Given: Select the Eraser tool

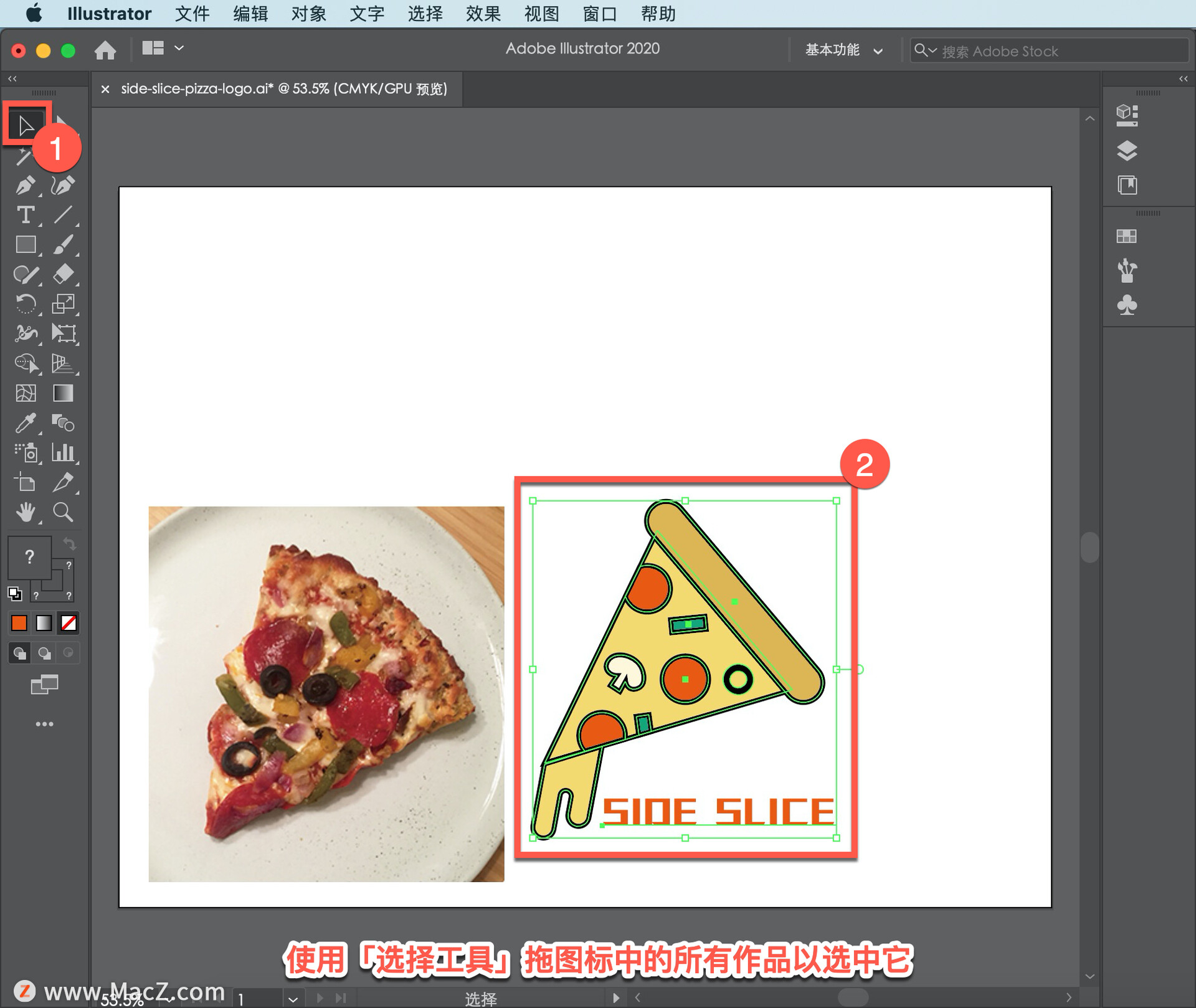Looking at the screenshot, I should (x=63, y=274).
